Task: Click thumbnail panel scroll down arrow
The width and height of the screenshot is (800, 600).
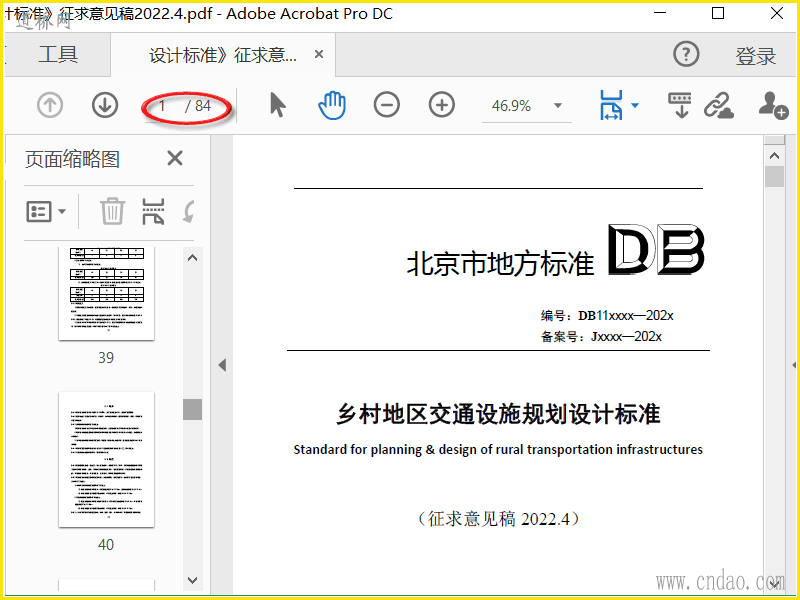Action: (x=192, y=580)
